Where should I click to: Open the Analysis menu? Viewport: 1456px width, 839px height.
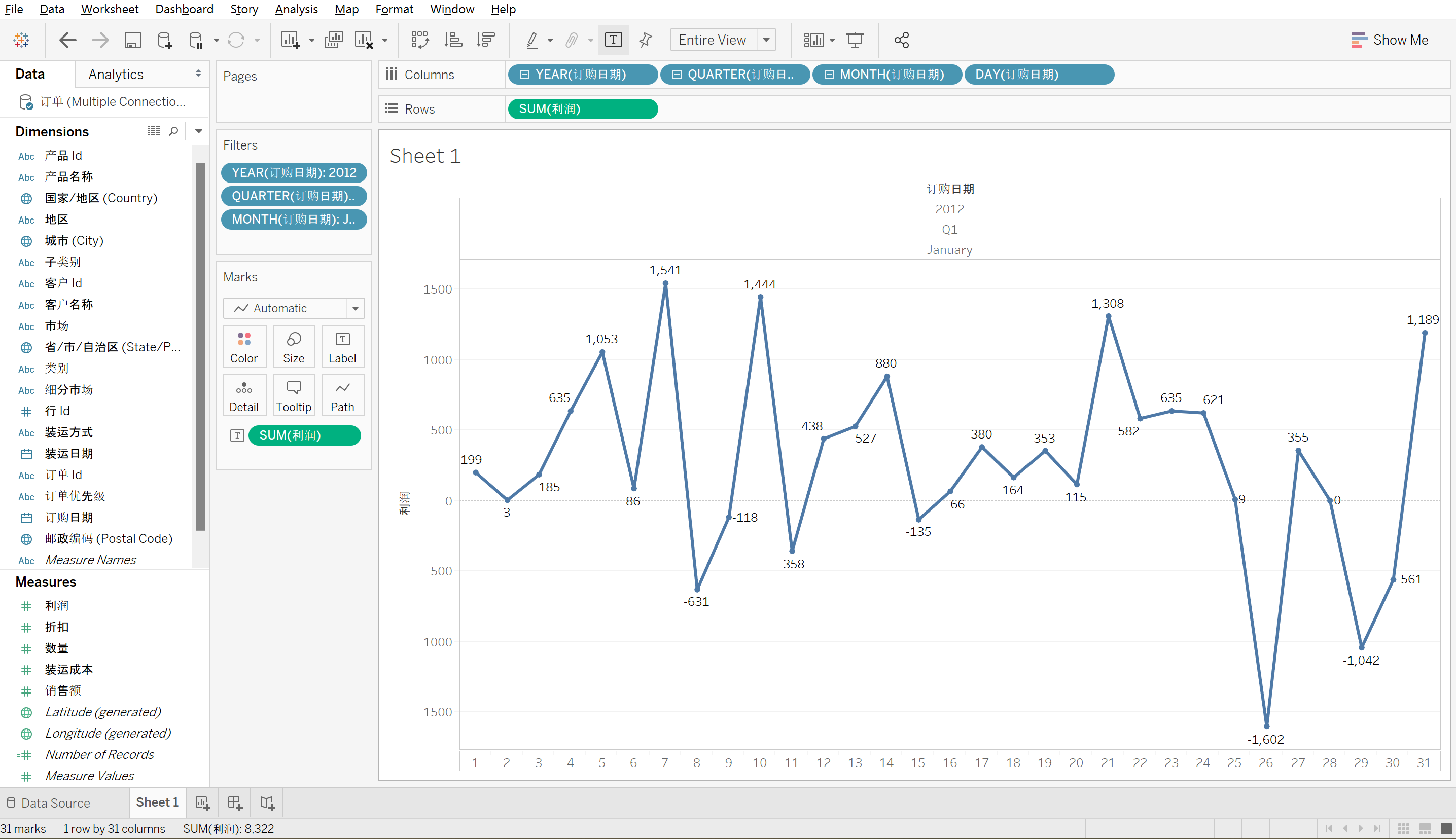click(296, 9)
